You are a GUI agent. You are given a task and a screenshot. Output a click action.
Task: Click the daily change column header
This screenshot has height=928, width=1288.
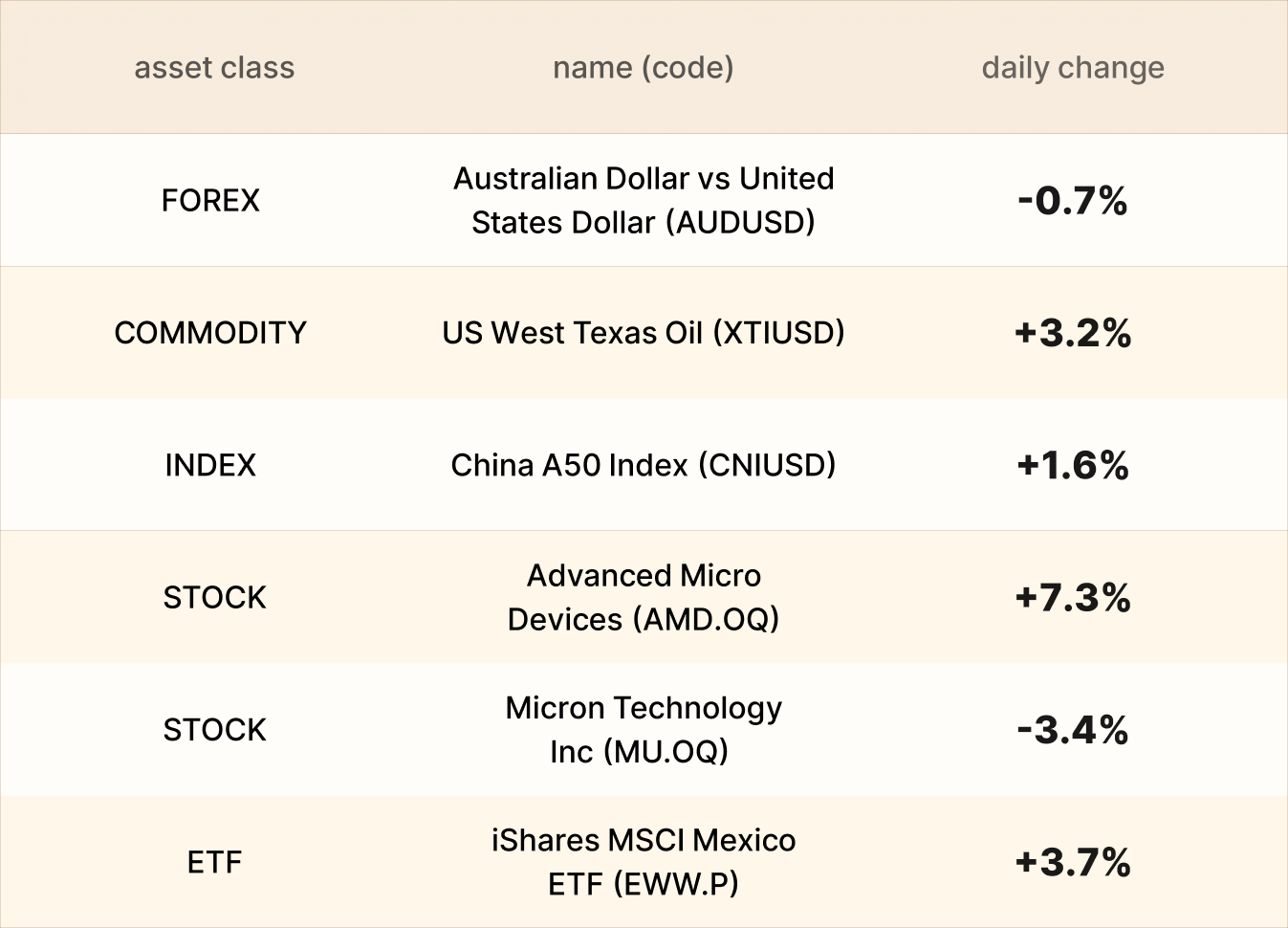click(x=1073, y=68)
